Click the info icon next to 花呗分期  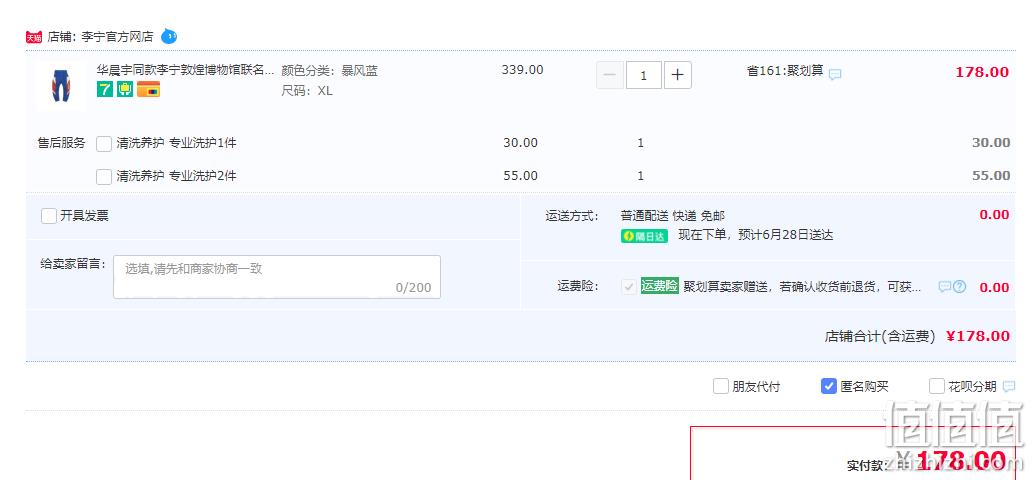[1009, 387]
